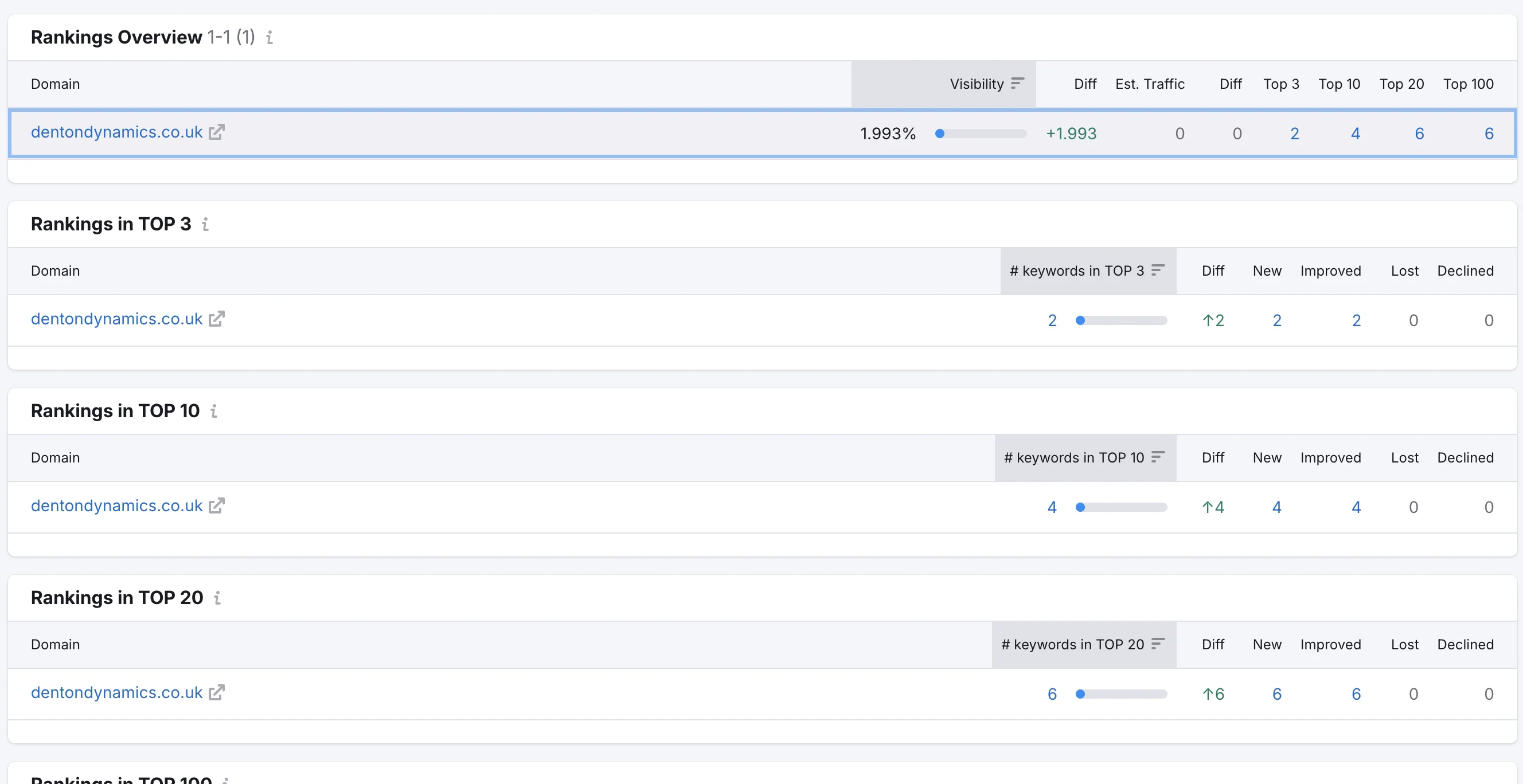The image size is (1523, 784).
Task: Open dentondynamics.co.uk link in Rankings Overview
Action: coord(116,132)
